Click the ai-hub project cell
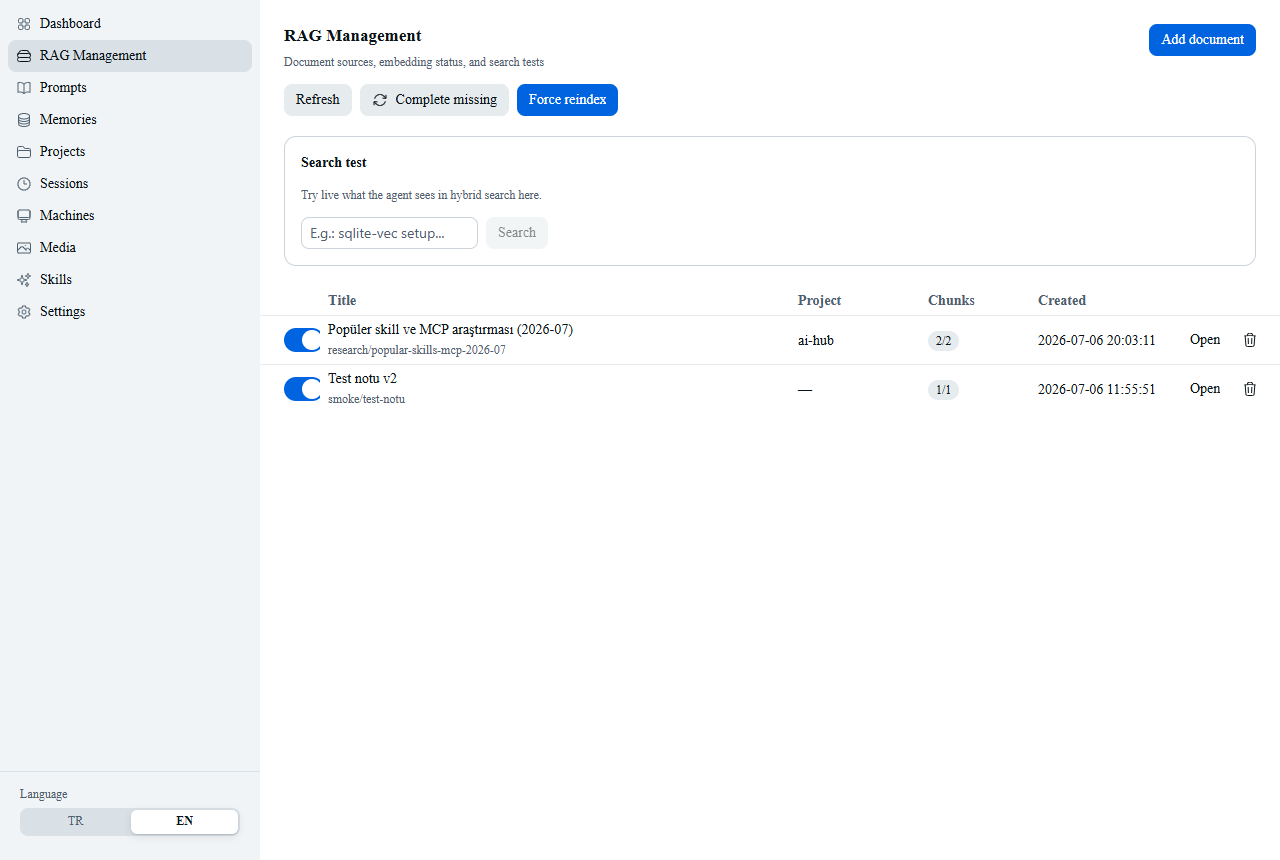Viewport: 1280px width, 860px height. point(816,340)
